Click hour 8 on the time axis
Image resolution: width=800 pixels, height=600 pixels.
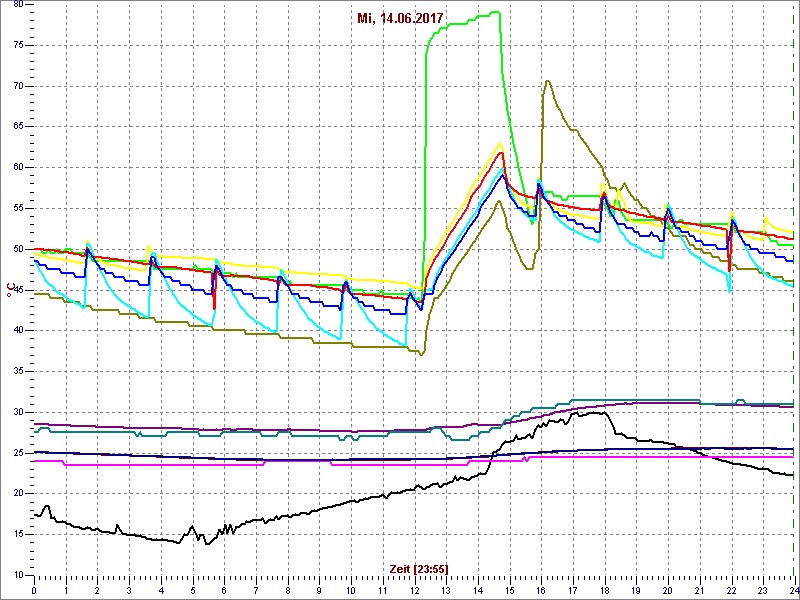[288, 590]
